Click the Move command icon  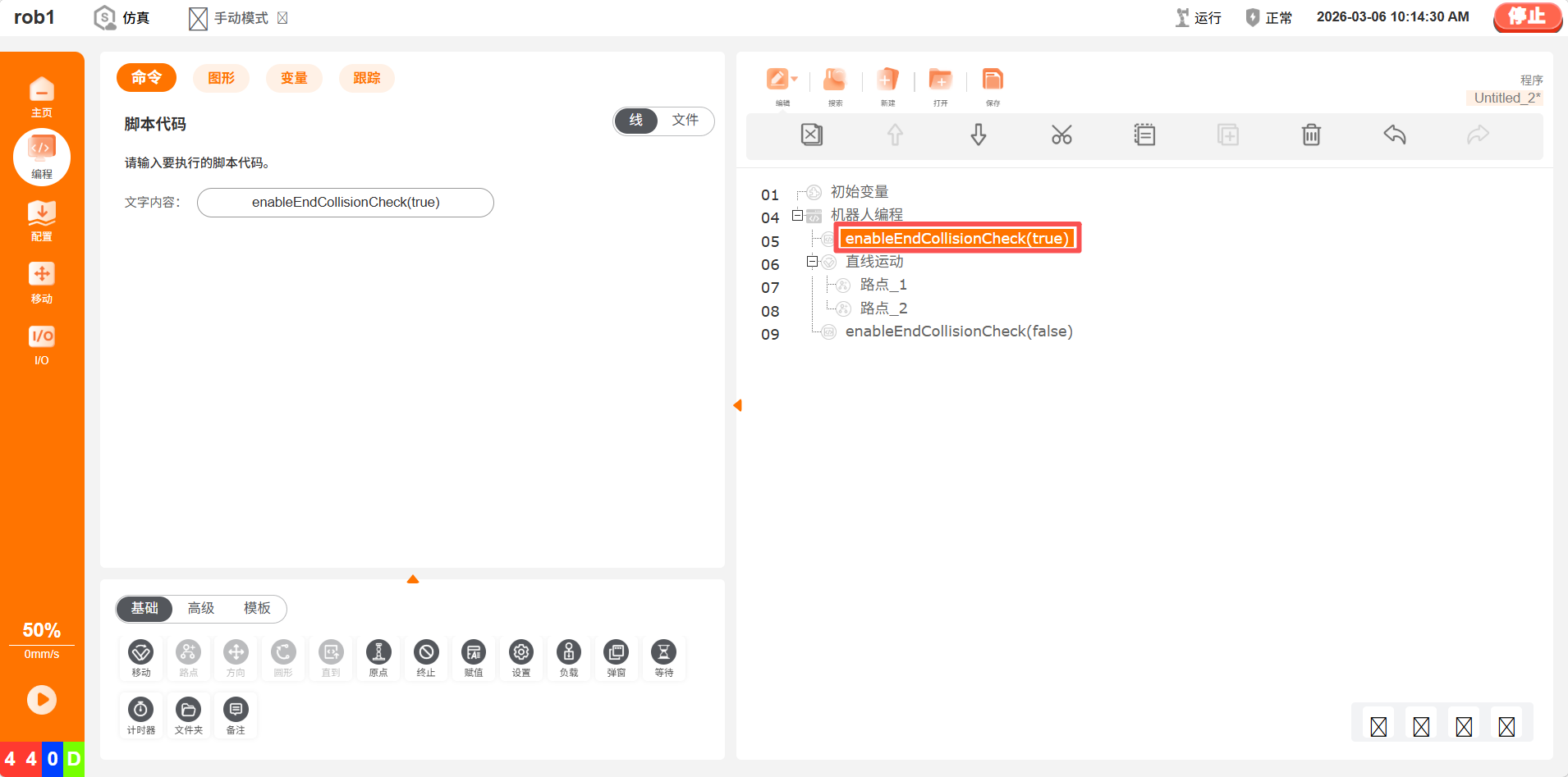[x=141, y=657]
